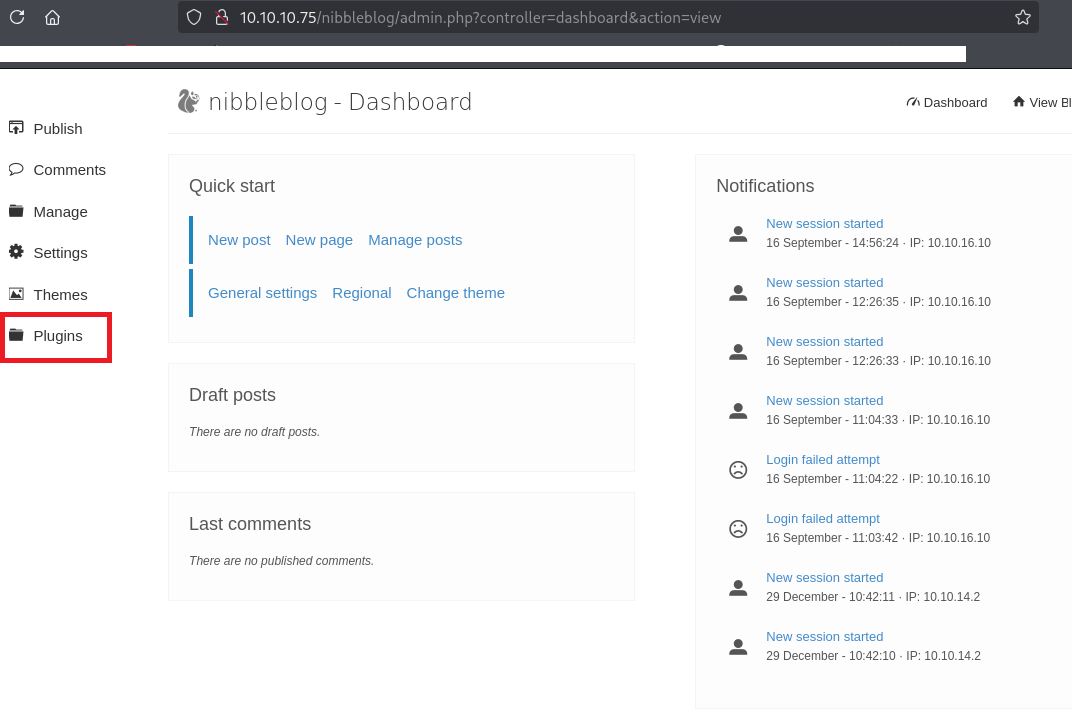Viewport: 1072px width, 712px height.
Task: Click the Publish sidebar icon
Action: [x=16, y=128]
